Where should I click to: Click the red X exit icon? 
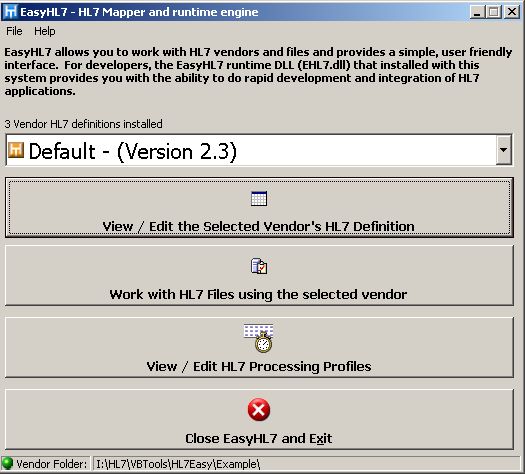(x=259, y=410)
